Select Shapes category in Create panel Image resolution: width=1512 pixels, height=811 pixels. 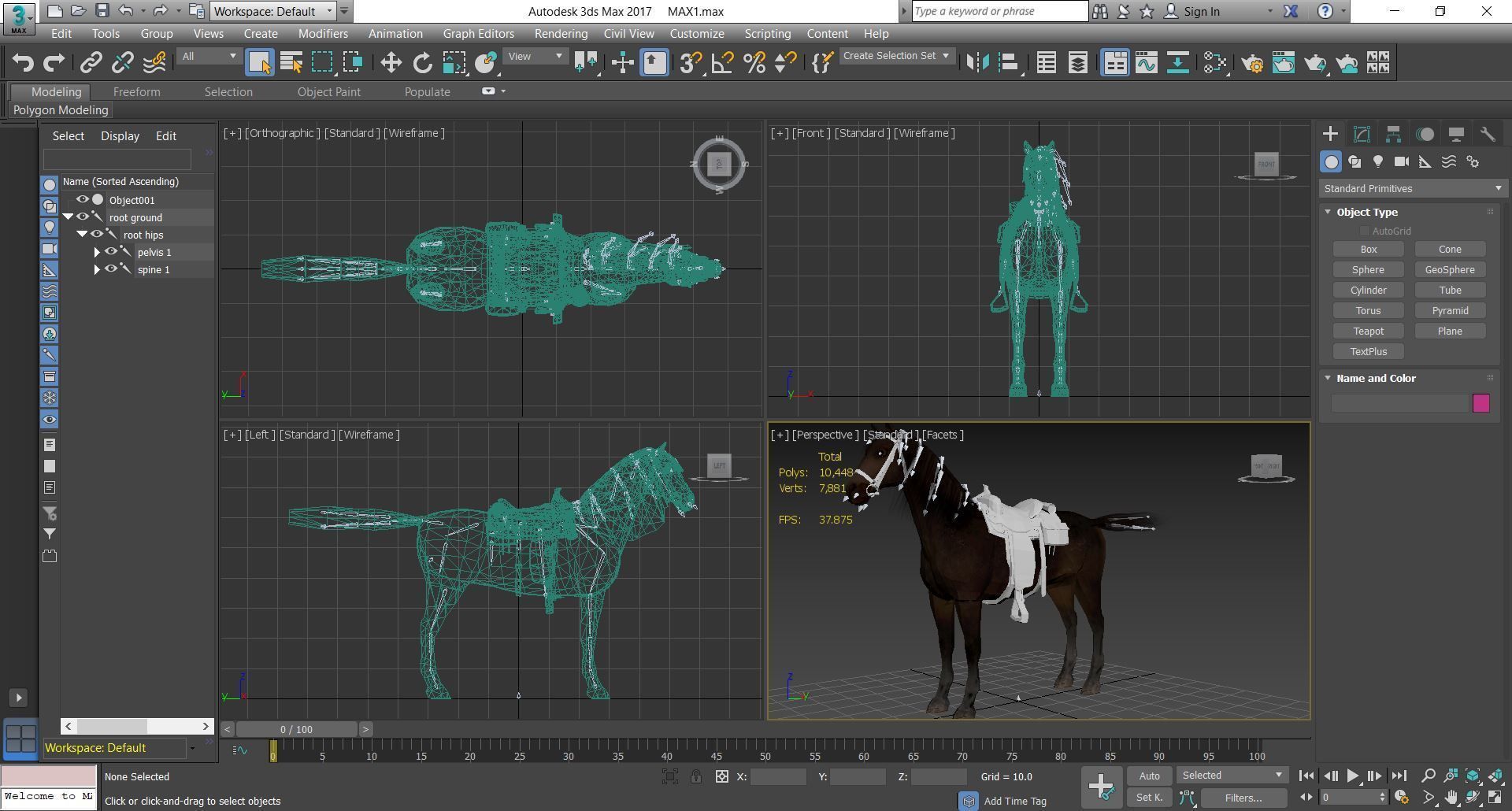(1354, 161)
